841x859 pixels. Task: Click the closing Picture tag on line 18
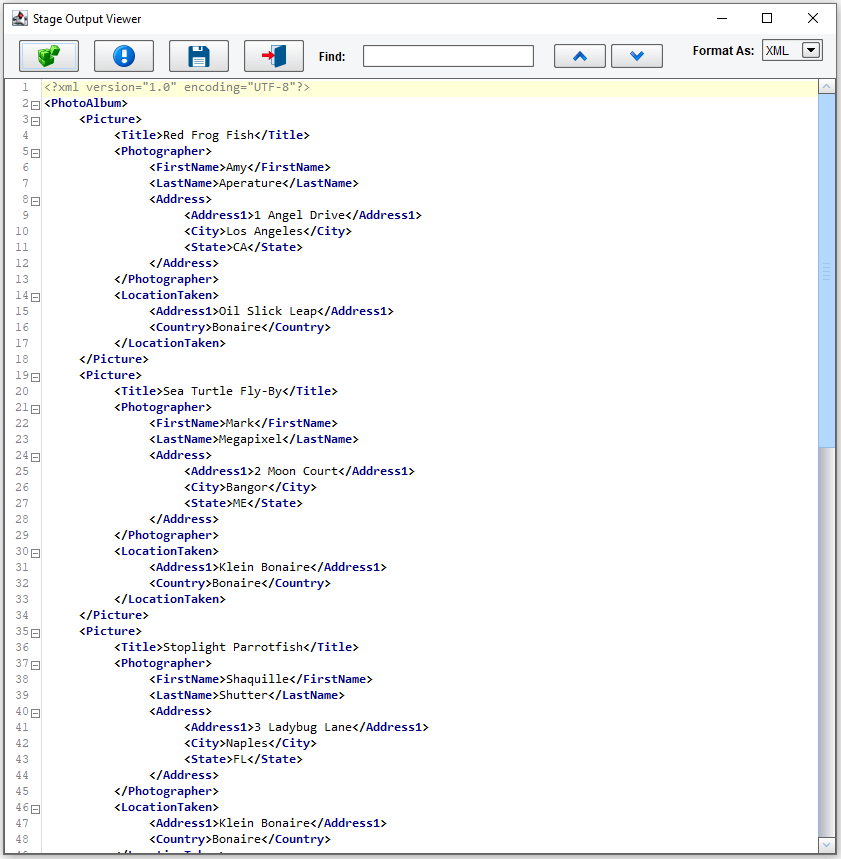coord(114,359)
